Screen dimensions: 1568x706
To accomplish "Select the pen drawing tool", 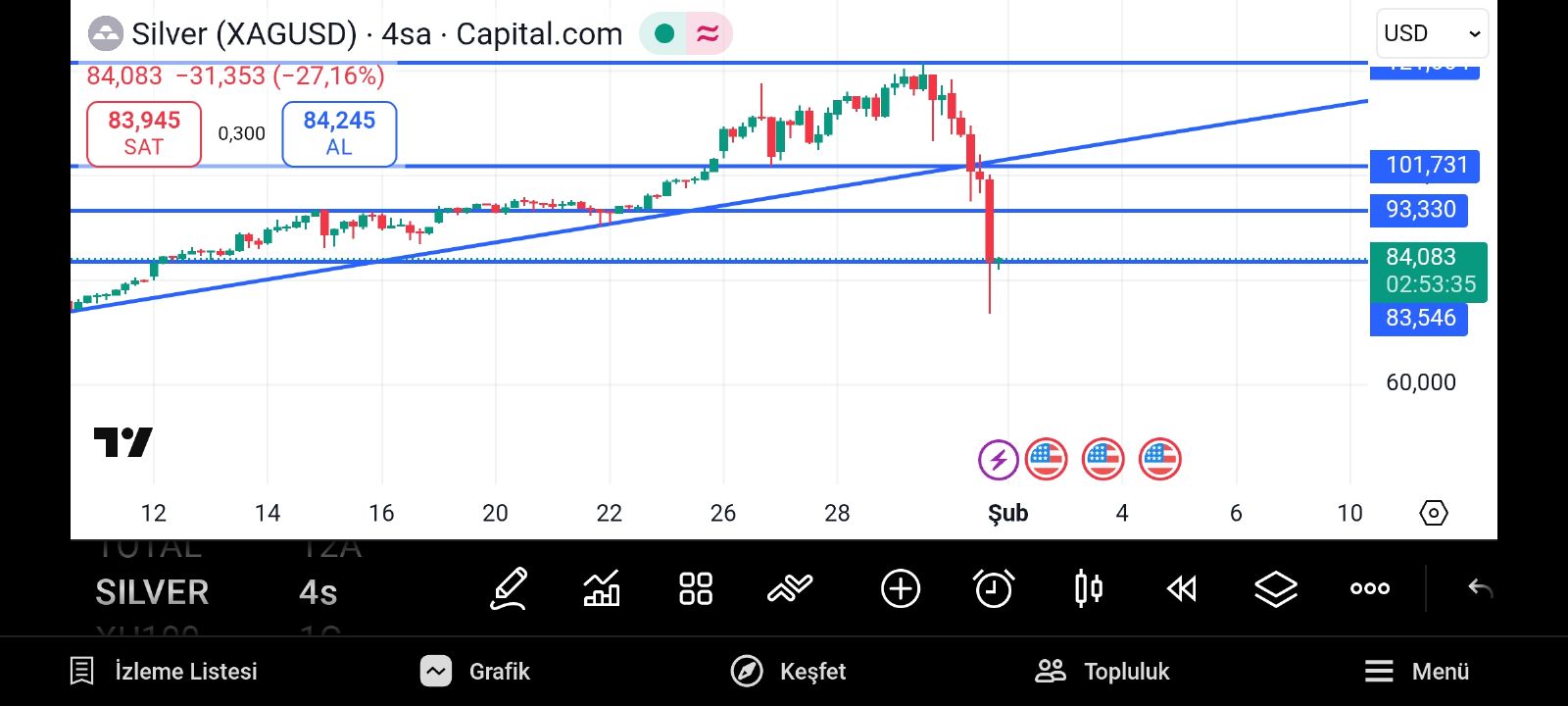I will 509,589.
